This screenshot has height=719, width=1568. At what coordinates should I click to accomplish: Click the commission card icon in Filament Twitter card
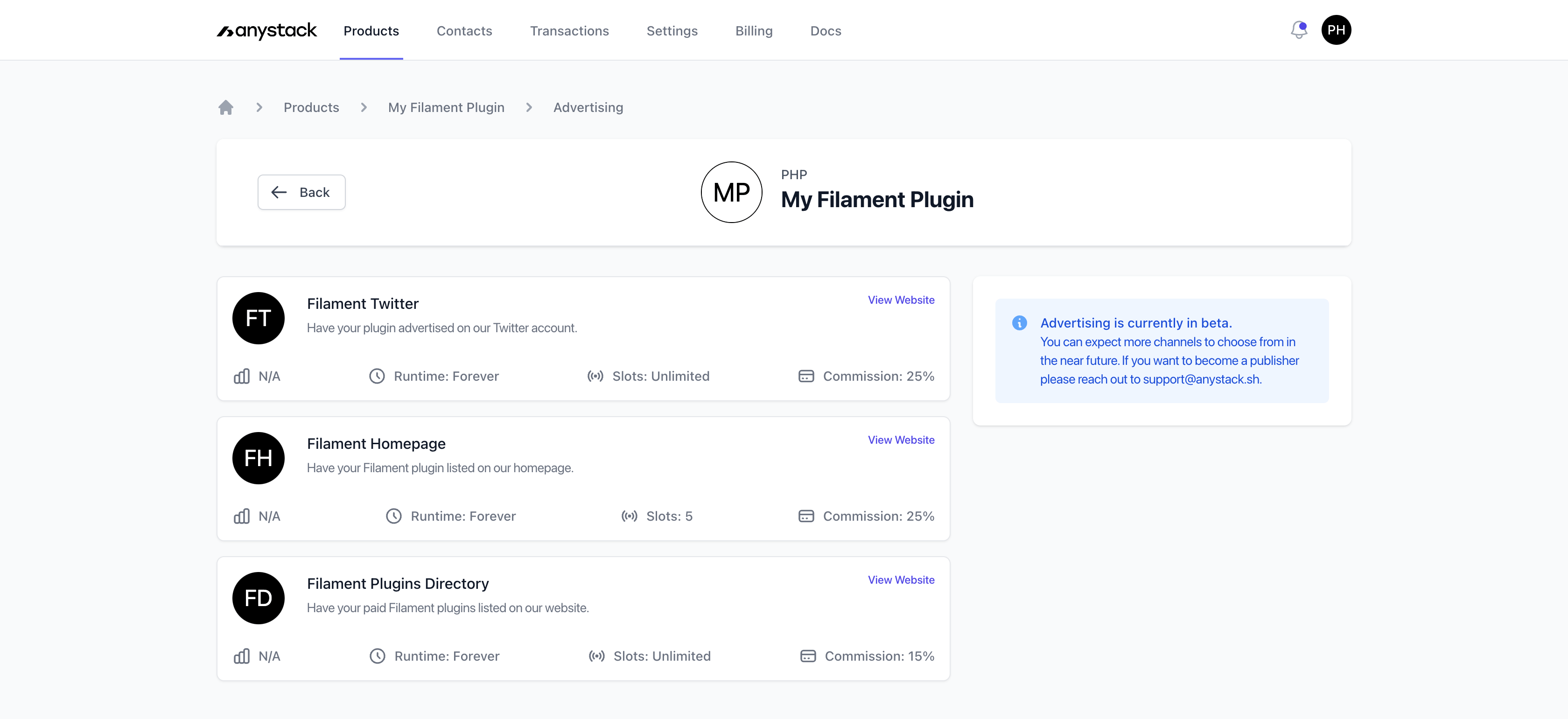(806, 376)
